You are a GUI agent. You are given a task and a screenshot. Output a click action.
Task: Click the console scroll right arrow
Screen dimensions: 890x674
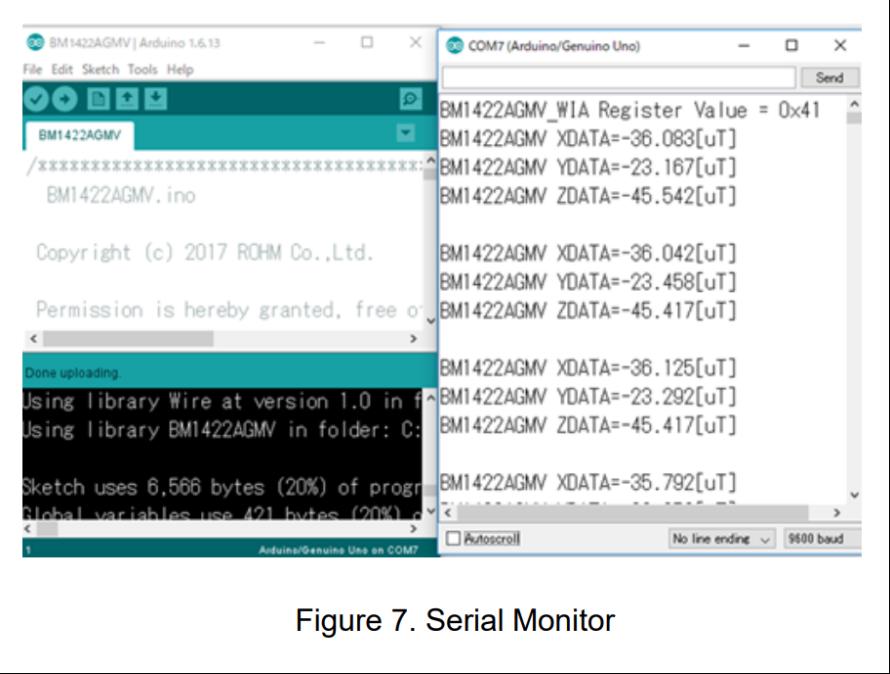(414, 529)
